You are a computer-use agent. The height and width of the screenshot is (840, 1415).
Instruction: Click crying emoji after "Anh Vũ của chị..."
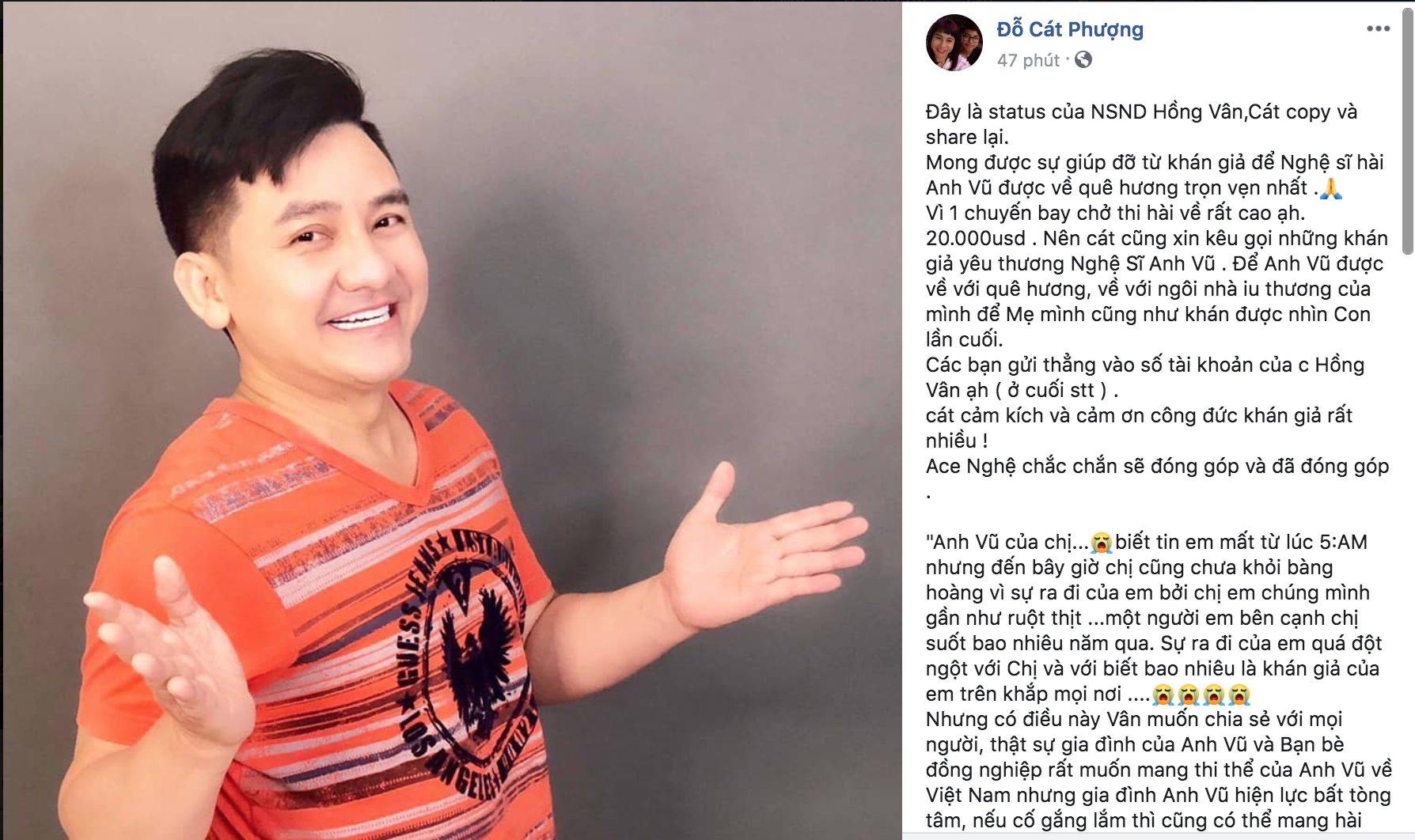point(1102,543)
